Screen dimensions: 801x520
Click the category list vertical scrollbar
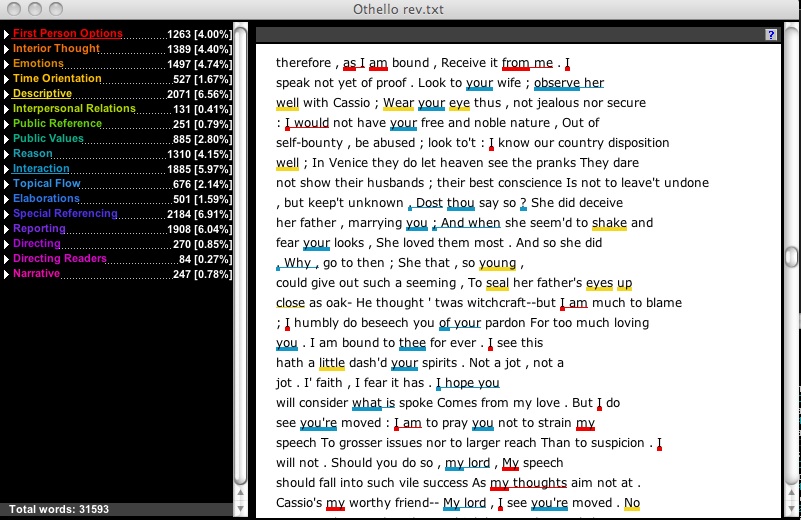pos(240,250)
